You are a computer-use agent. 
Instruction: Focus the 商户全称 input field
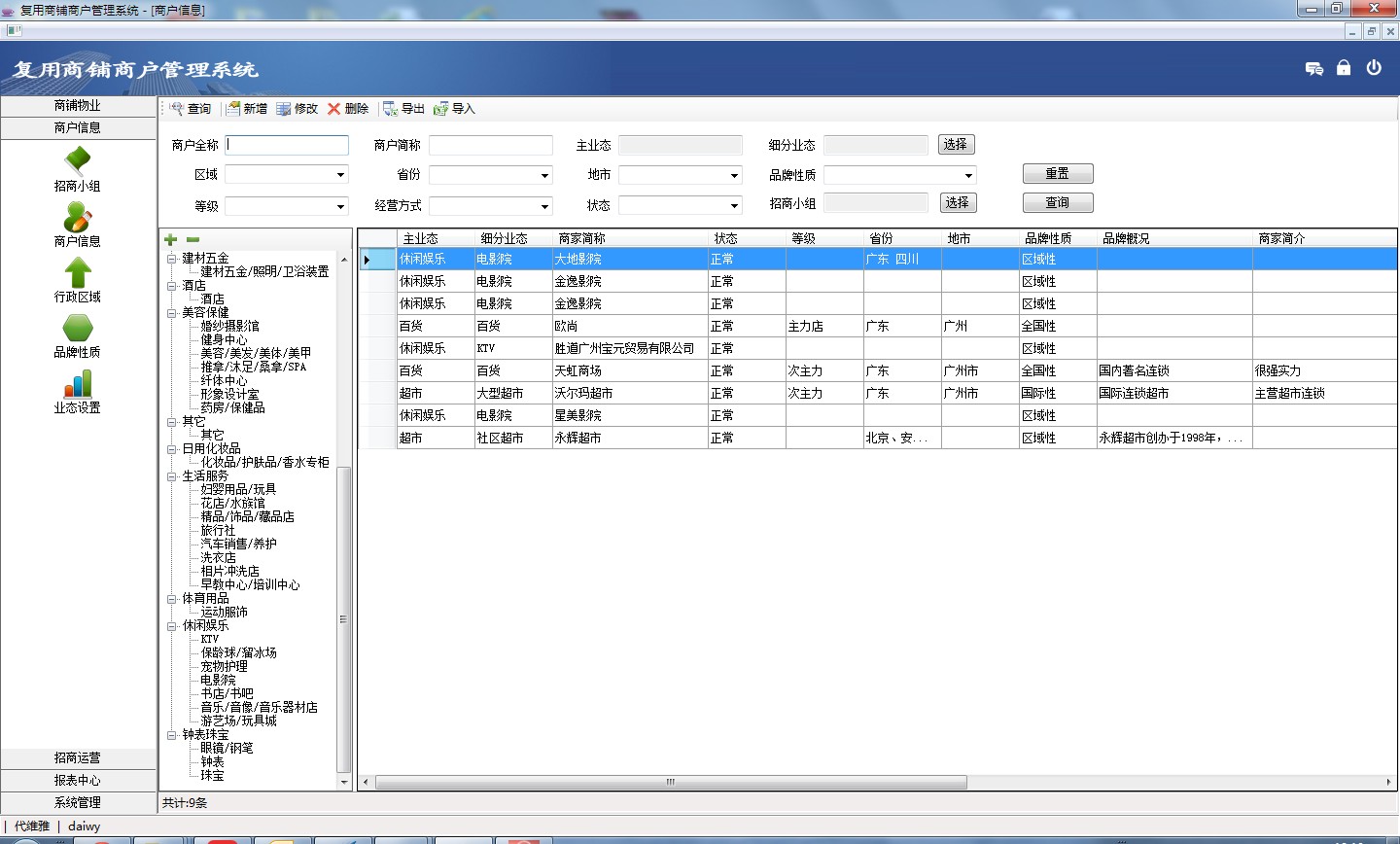(287, 145)
